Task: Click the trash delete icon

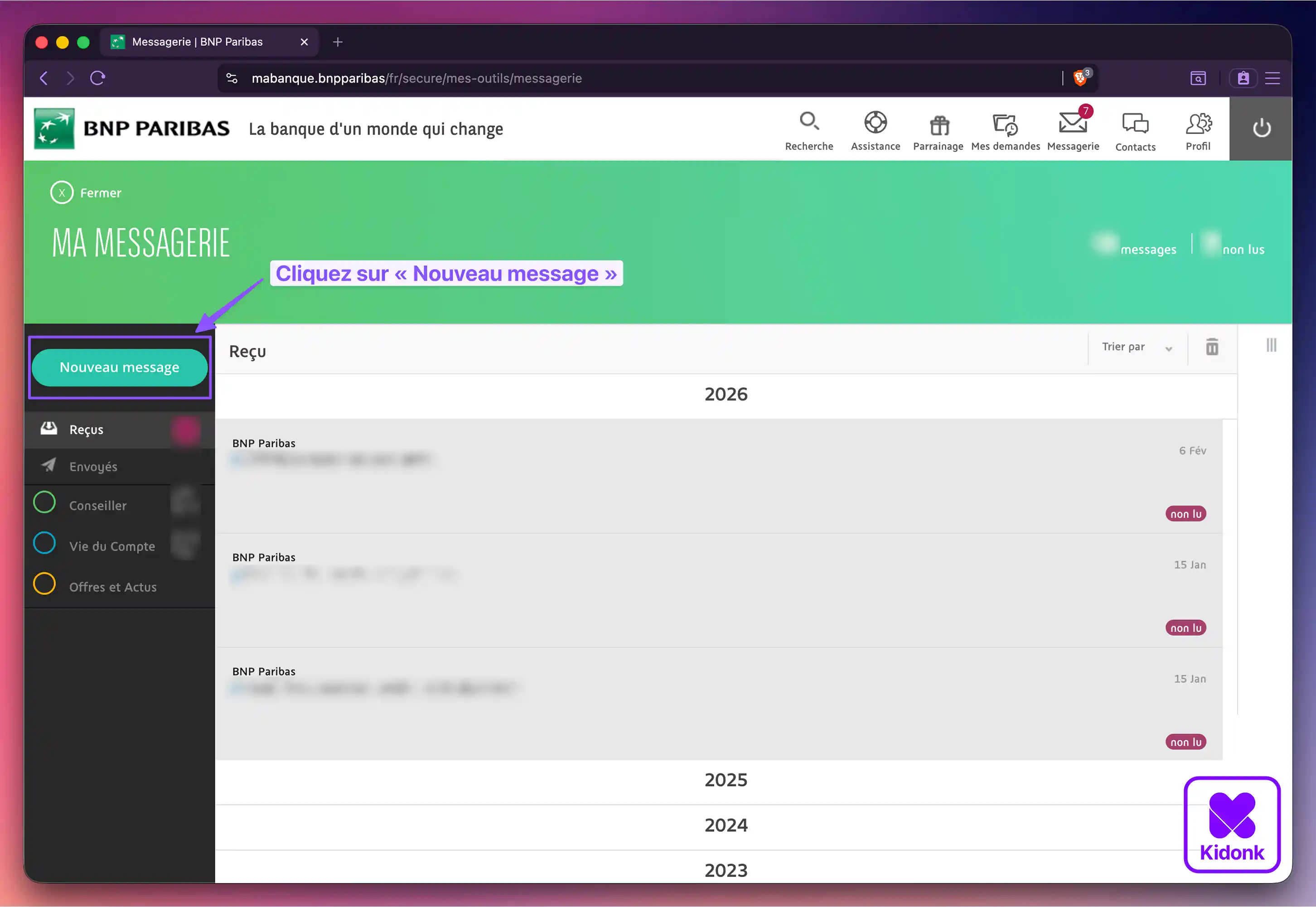Action: click(x=1212, y=347)
